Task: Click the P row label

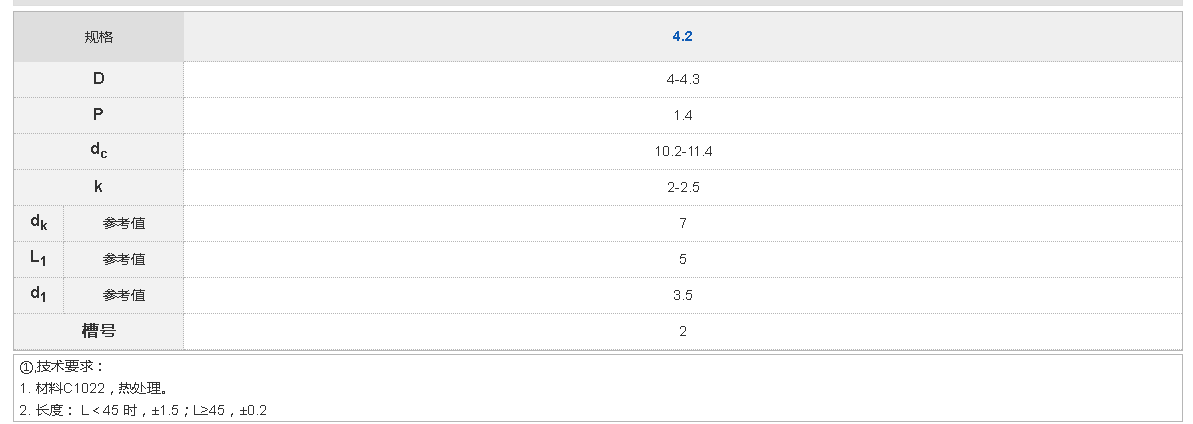Action: pyautogui.click(x=98, y=115)
